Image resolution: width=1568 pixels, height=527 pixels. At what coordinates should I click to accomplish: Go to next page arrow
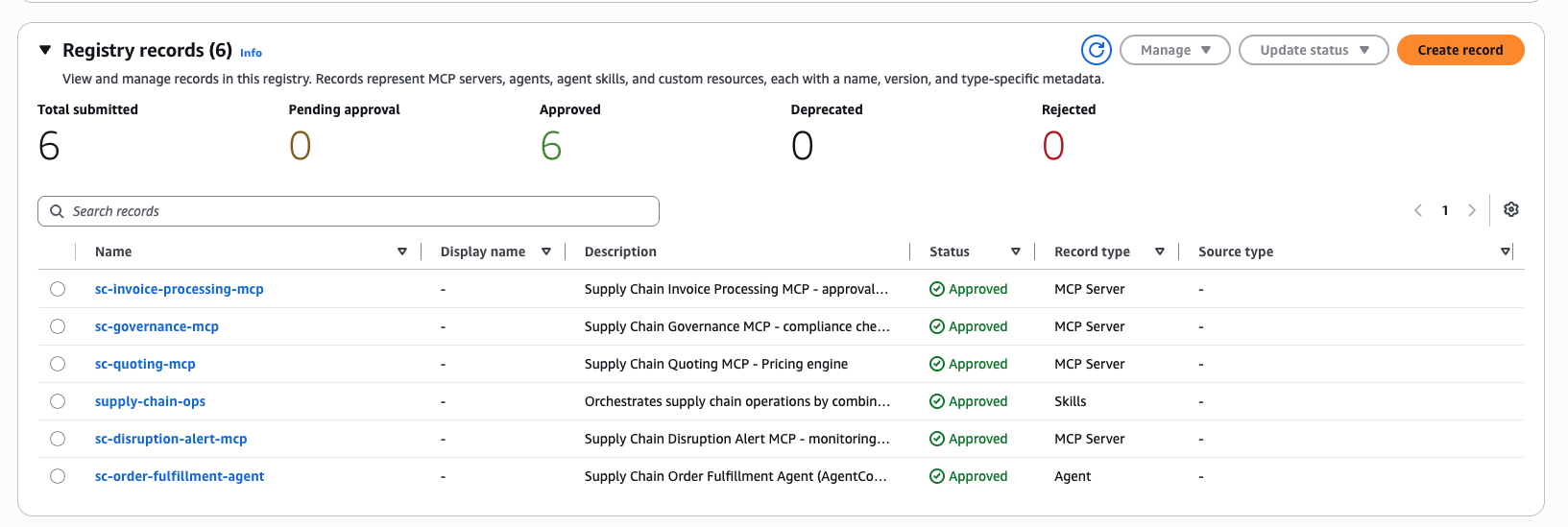(1471, 210)
